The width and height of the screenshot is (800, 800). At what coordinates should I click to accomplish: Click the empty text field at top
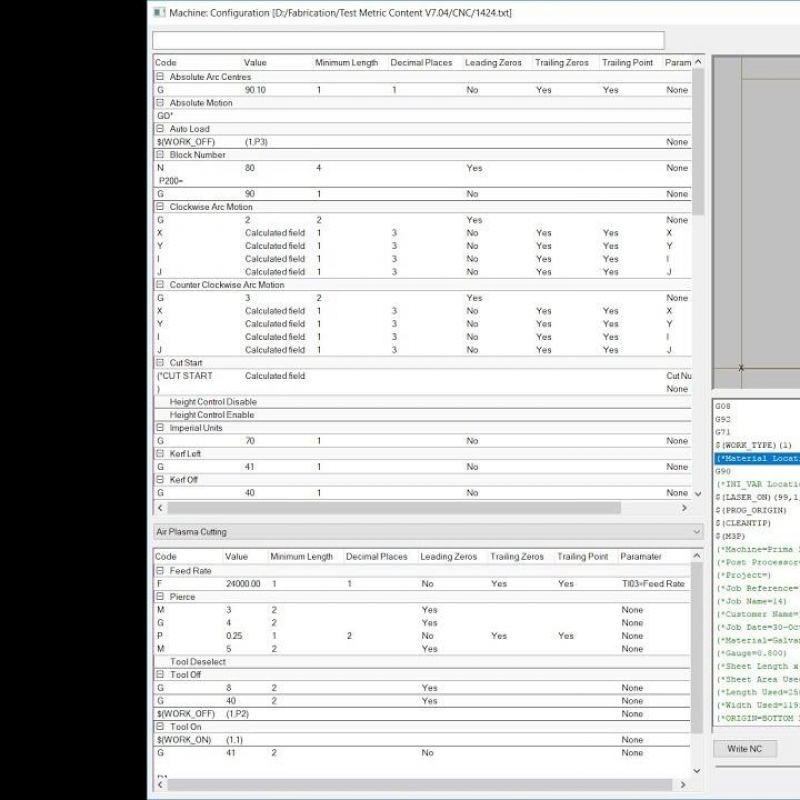pyautogui.click(x=408, y=41)
